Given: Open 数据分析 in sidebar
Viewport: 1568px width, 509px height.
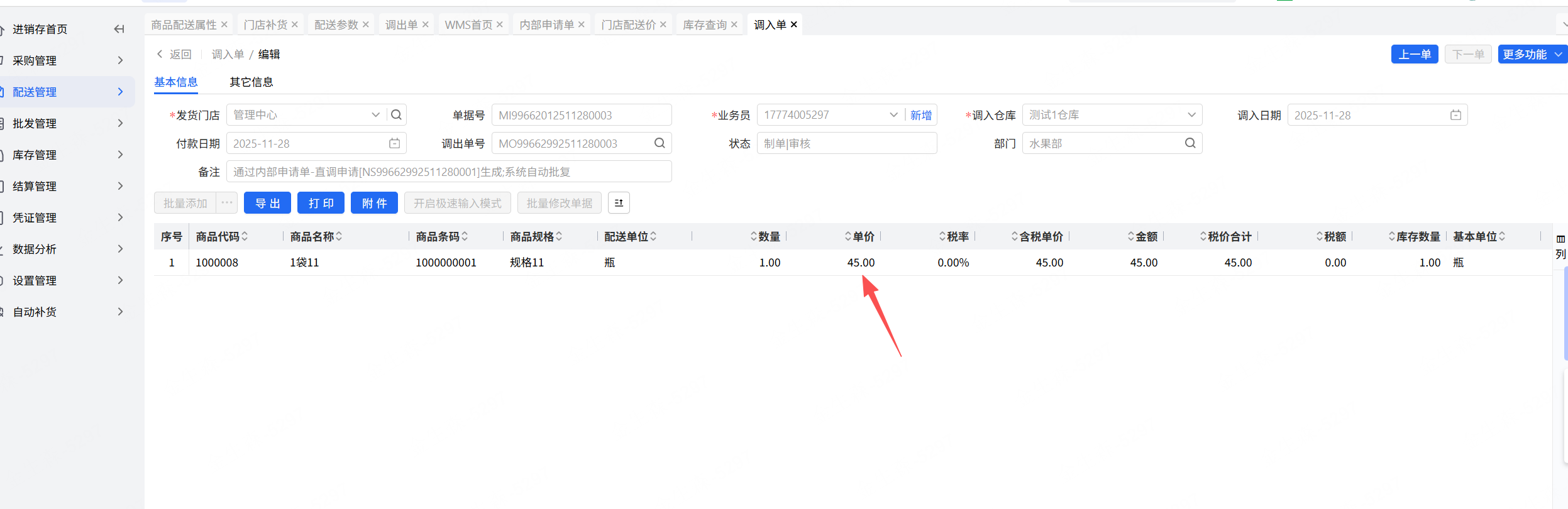Looking at the screenshot, I should pyautogui.click(x=35, y=249).
